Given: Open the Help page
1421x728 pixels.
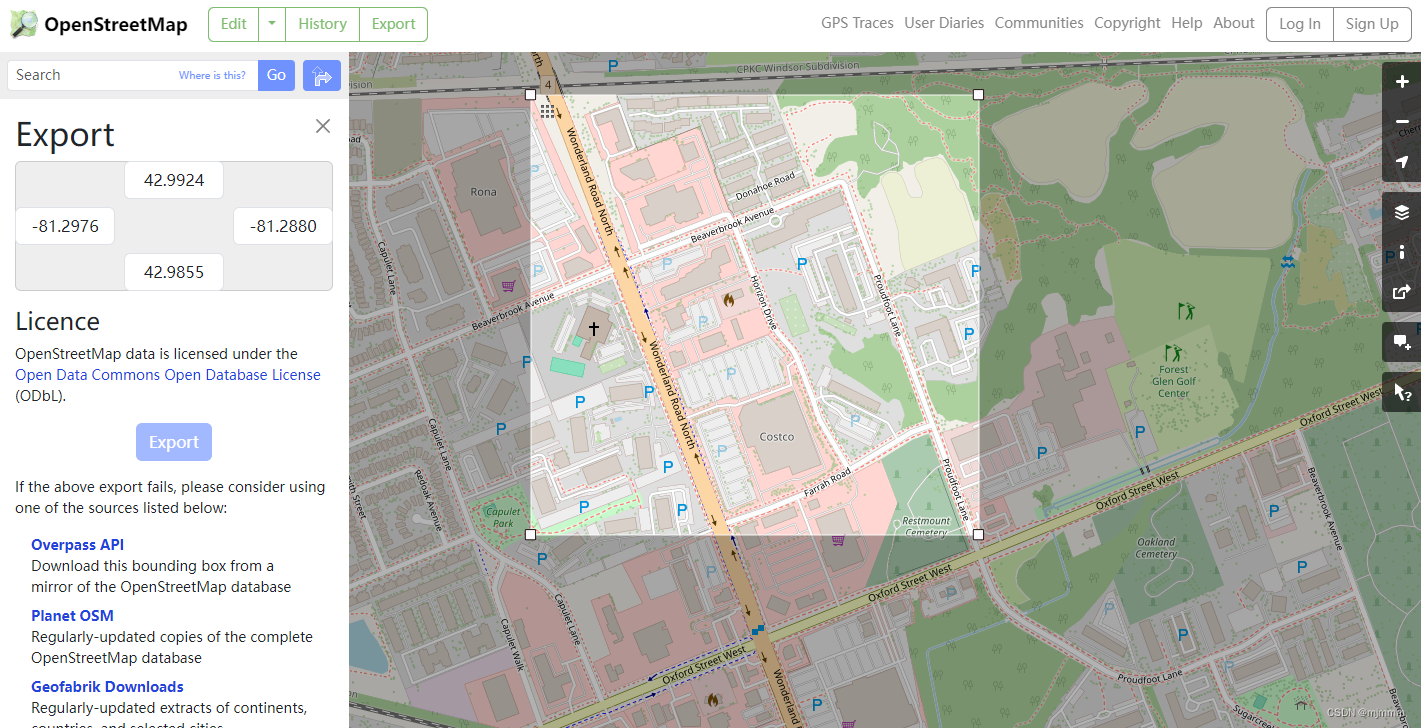Looking at the screenshot, I should point(1187,23).
